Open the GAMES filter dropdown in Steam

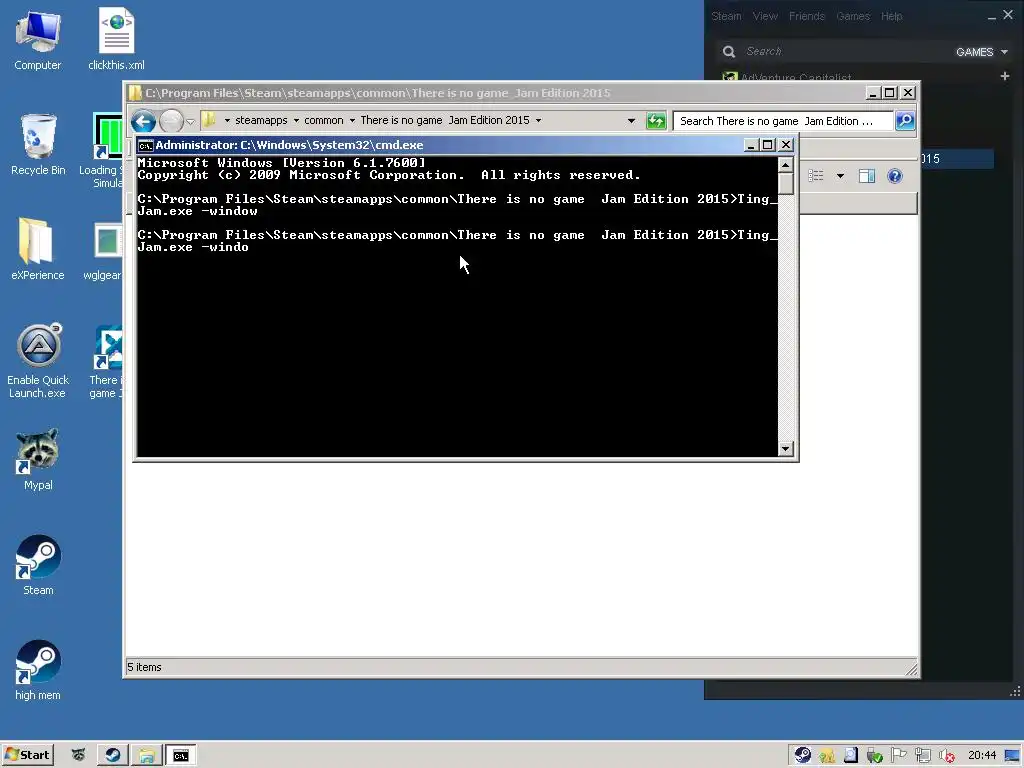click(982, 52)
